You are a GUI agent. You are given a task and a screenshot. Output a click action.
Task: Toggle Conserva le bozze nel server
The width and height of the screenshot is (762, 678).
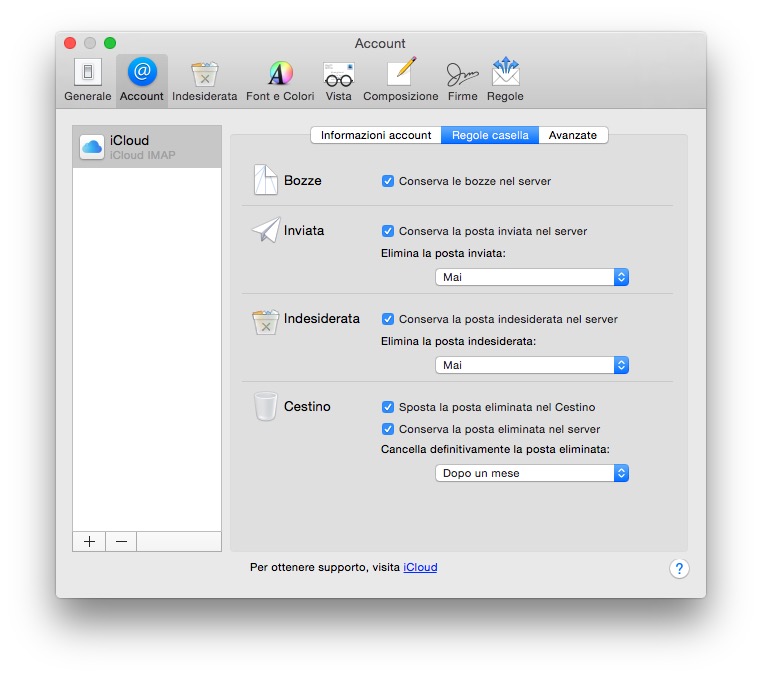coord(387,181)
